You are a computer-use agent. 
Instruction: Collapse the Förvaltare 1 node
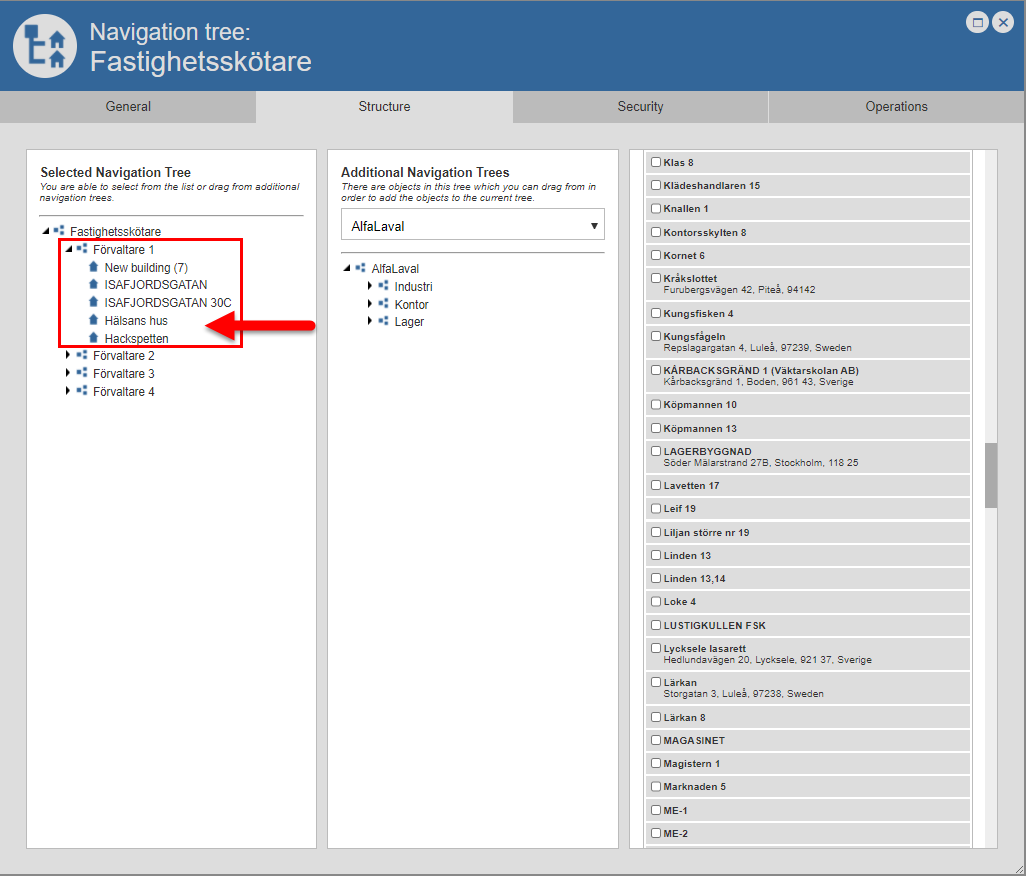[x=68, y=249]
